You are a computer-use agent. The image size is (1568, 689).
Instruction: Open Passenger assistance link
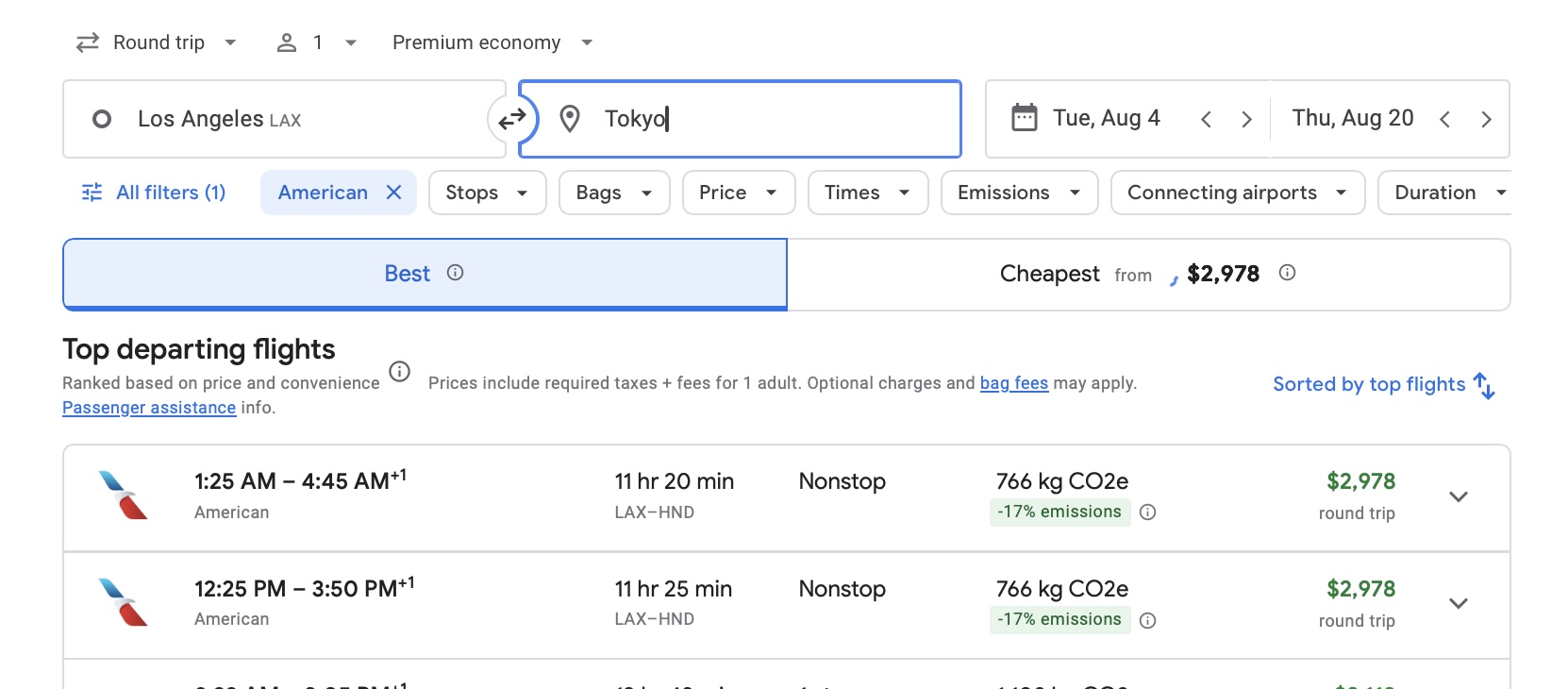coord(149,408)
